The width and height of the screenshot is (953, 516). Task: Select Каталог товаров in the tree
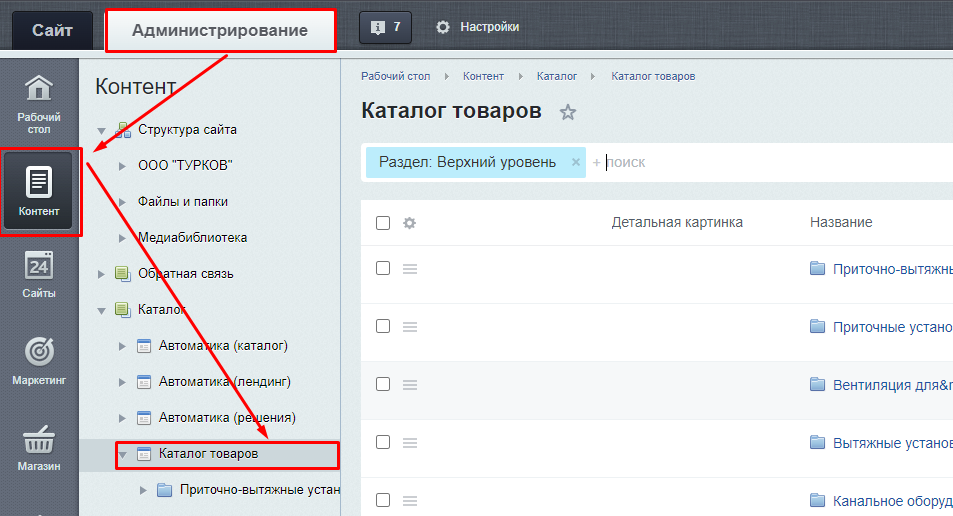click(208, 454)
